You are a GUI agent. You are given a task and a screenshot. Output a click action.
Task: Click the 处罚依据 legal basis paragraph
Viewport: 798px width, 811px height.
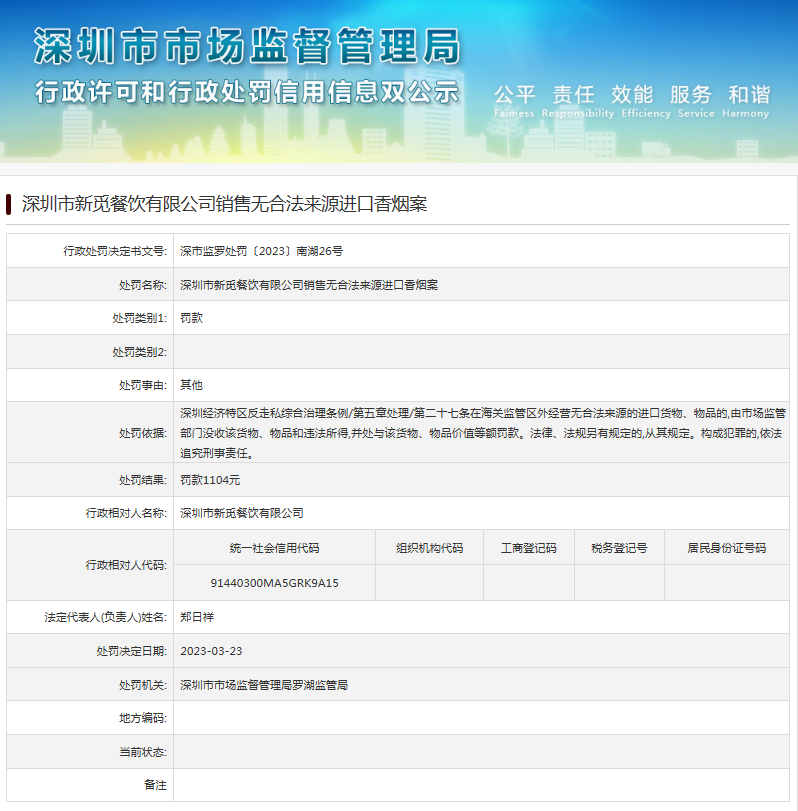tap(483, 433)
